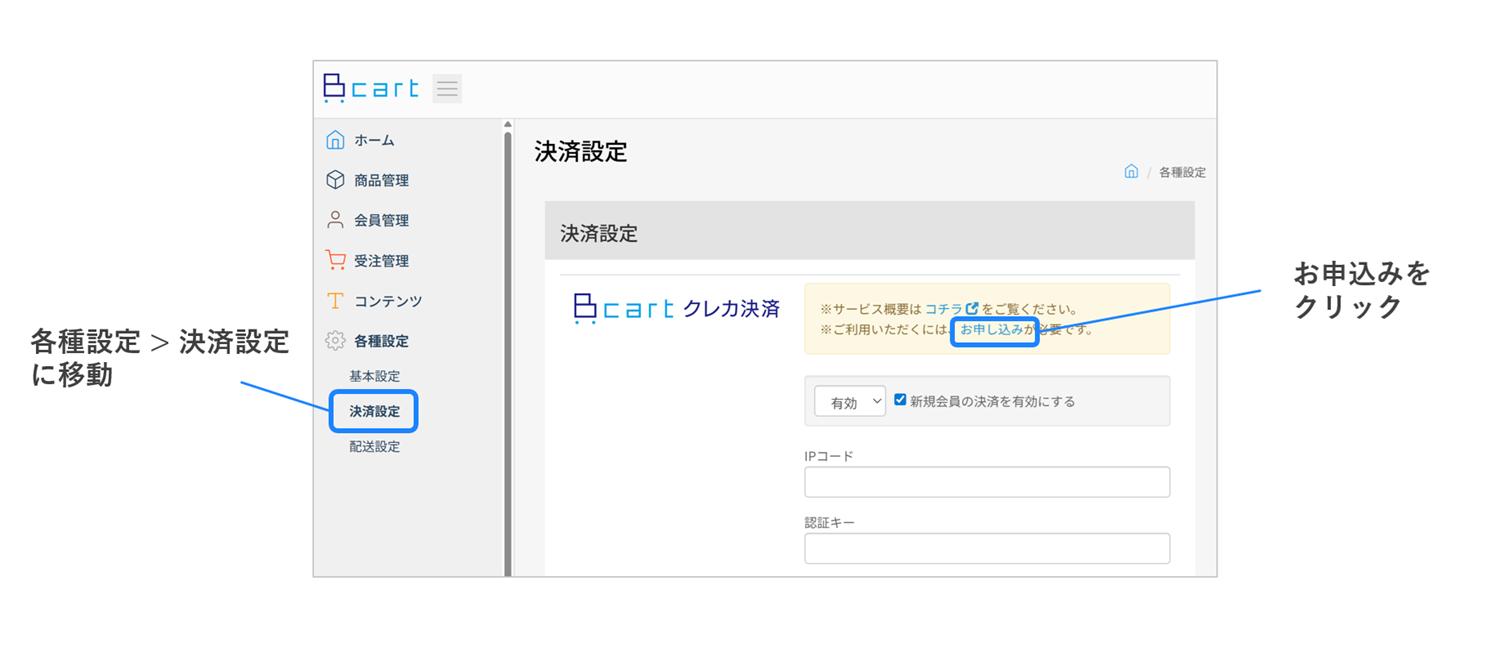
Task: Toggle 新規会員の決済を有効にする checkbox
Action: 900,400
